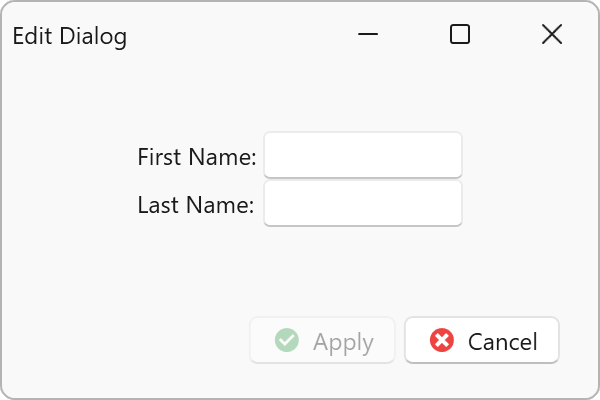Click empty title bar area right of title
Screen dimensions: 600x400
click(240, 36)
